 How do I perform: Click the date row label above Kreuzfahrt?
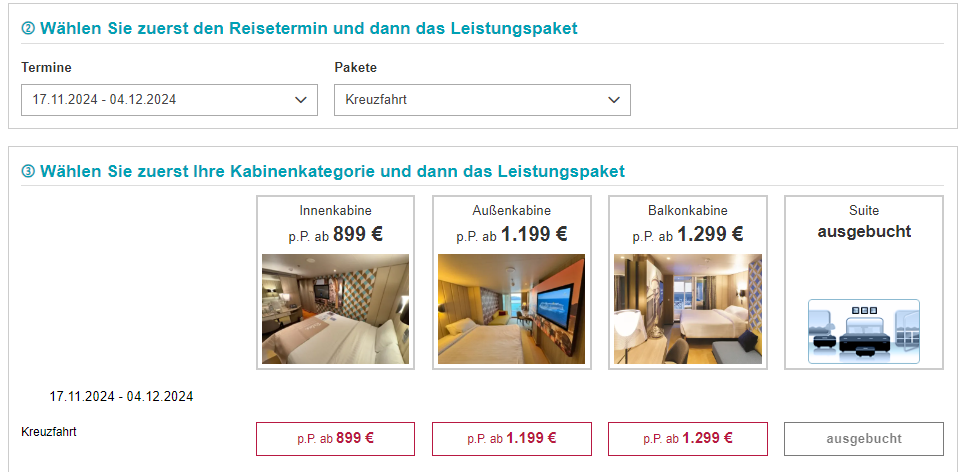(x=121, y=397)
